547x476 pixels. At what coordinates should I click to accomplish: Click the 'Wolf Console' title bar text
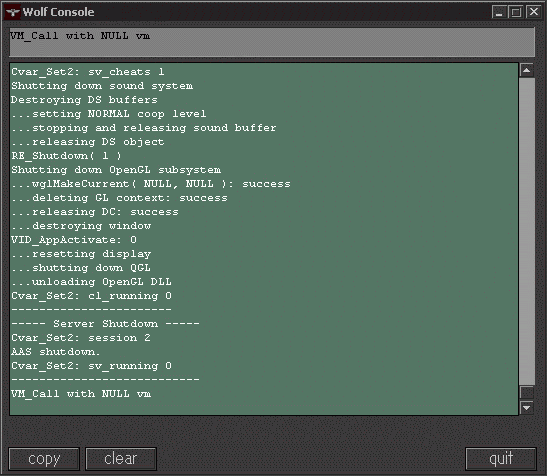[59, 12]
